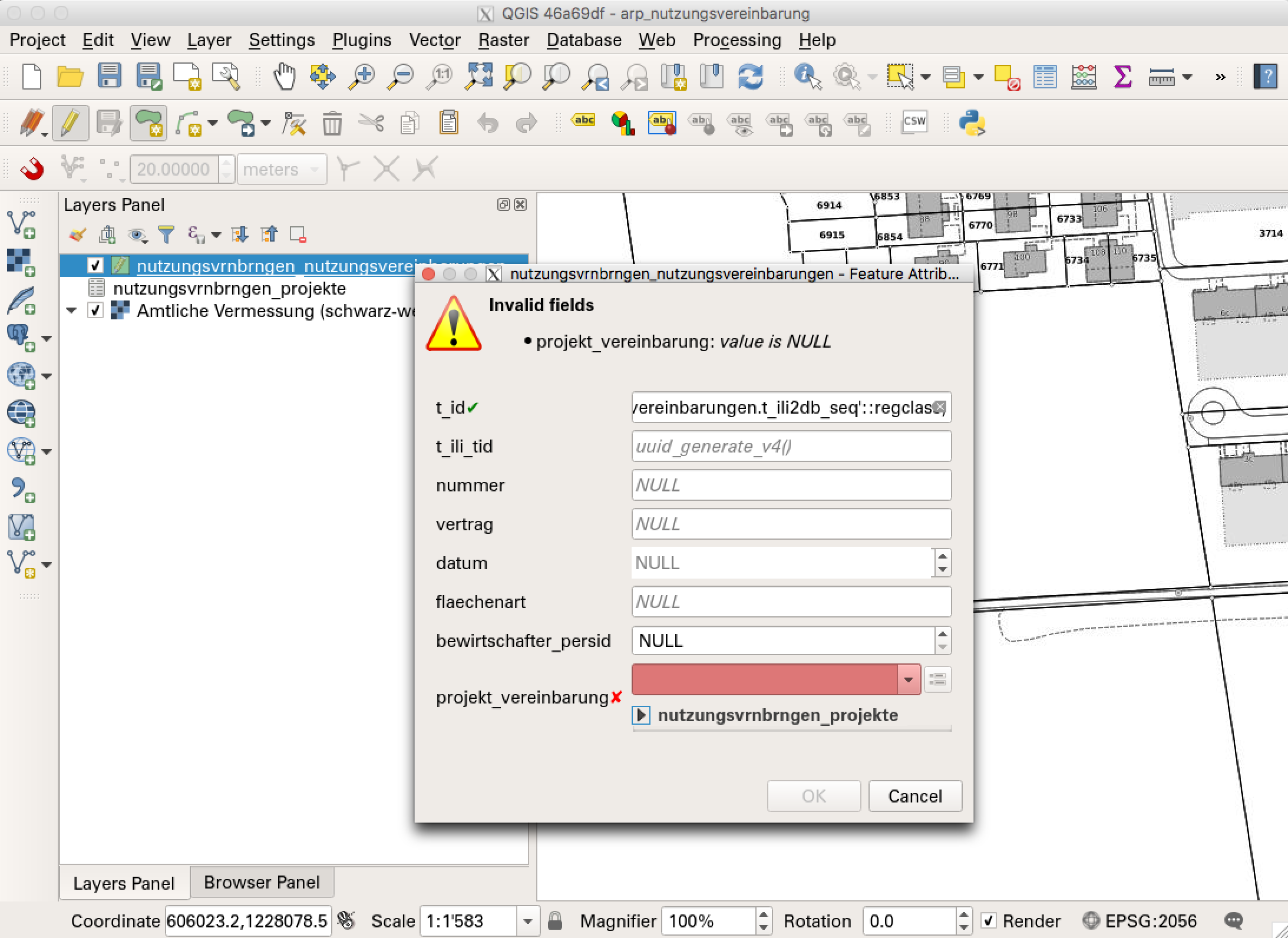
Task: Uncheck the nutzungsvereinbarungen layer visibility checkbox
Action: [95, 266]
